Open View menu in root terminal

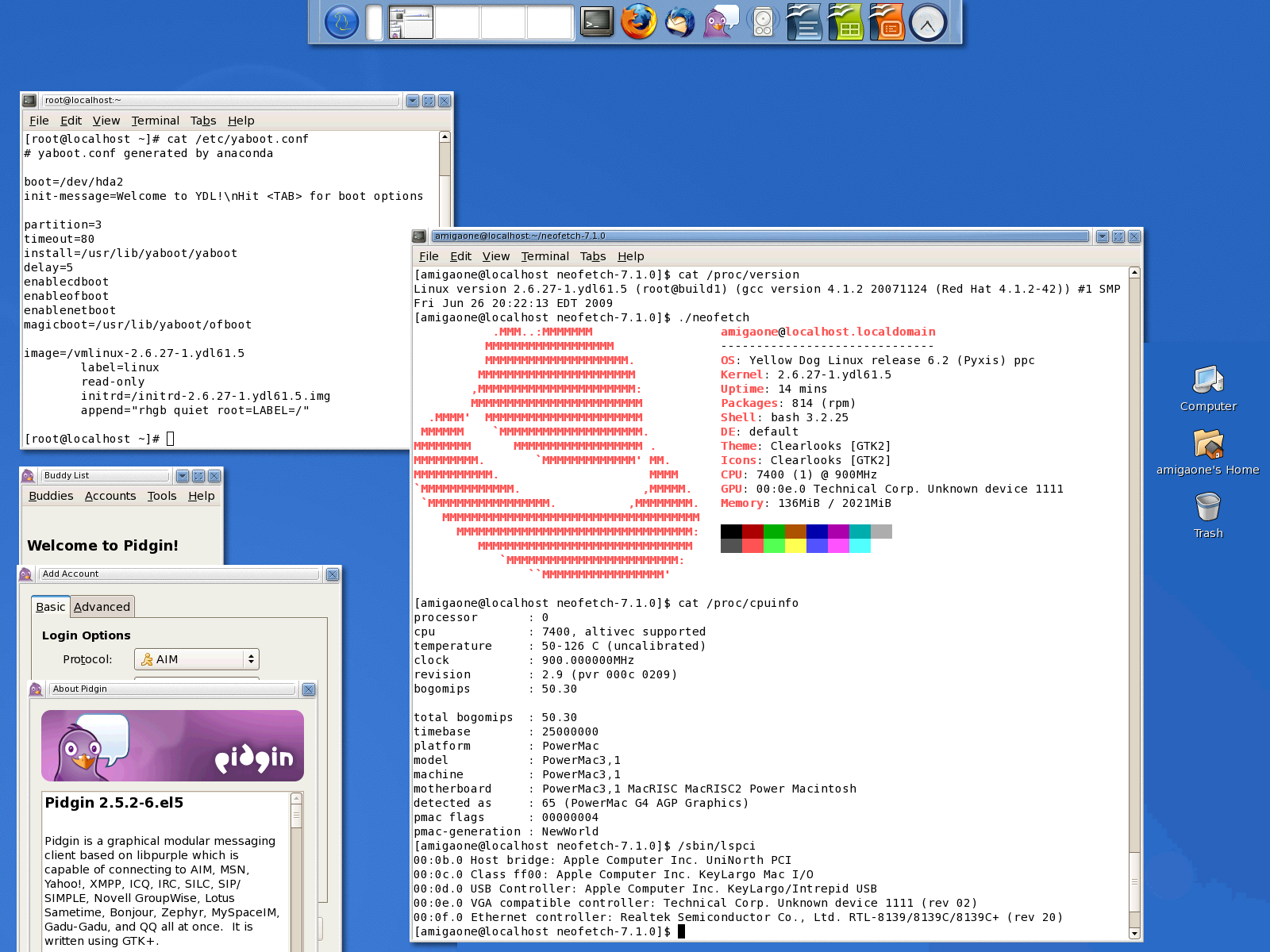point(106,121)
